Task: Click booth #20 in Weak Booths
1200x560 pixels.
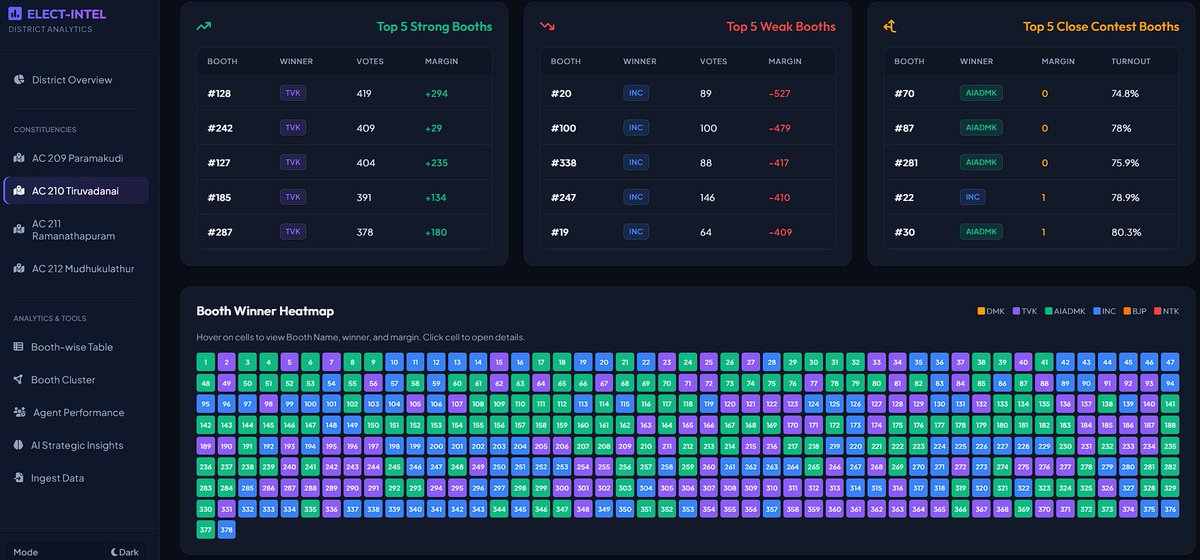Action: [559, 94]
